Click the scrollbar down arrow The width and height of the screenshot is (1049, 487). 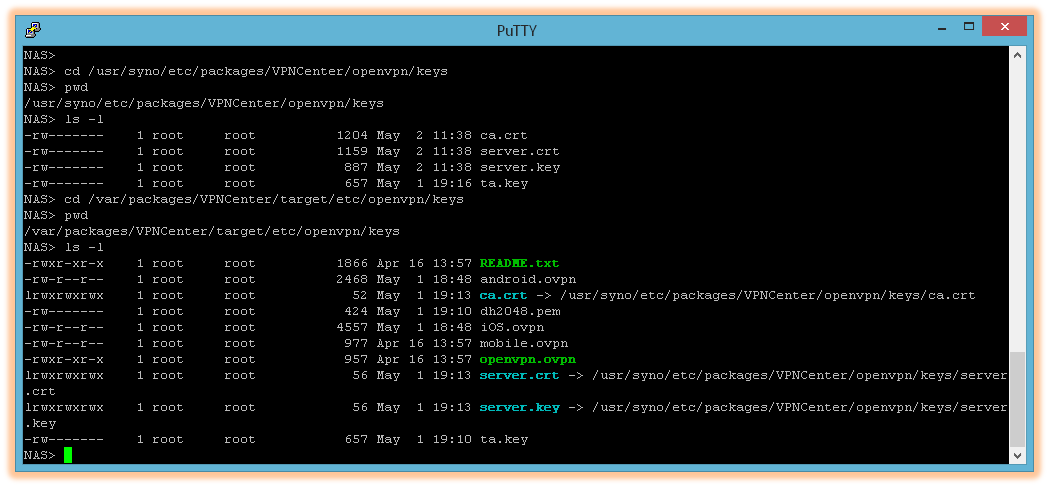click(1017, 456)
